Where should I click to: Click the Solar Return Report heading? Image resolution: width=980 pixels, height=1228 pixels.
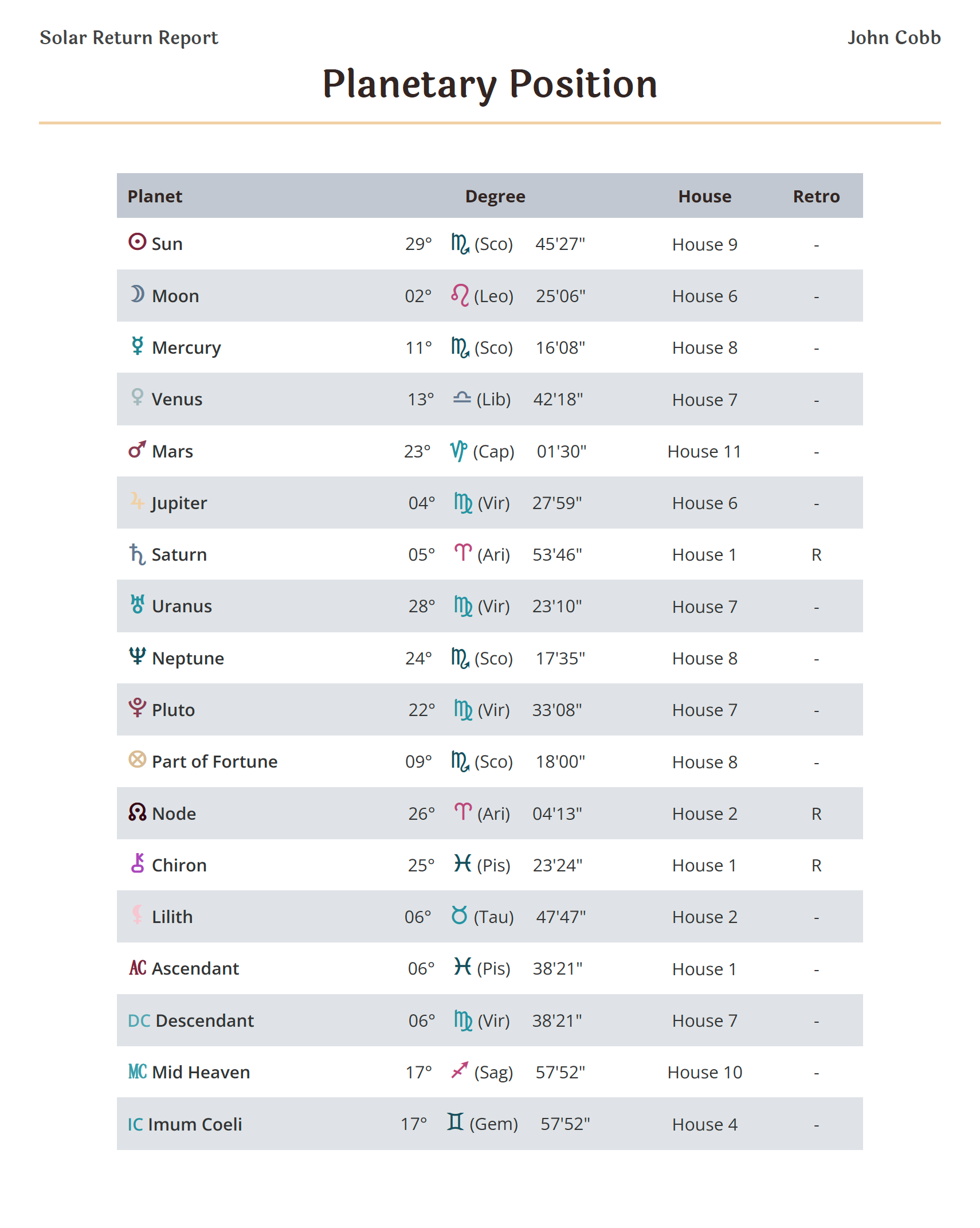tap(129, 38)
